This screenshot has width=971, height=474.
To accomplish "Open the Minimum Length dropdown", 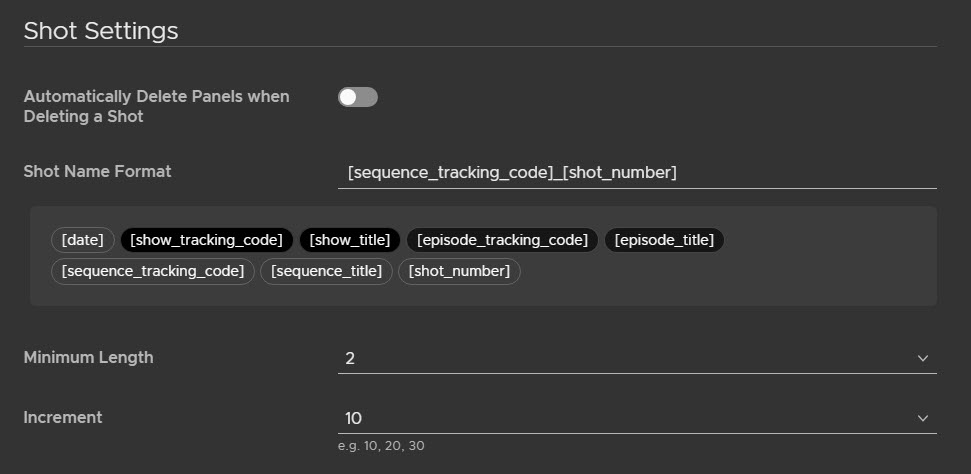I will pos(637,358).
